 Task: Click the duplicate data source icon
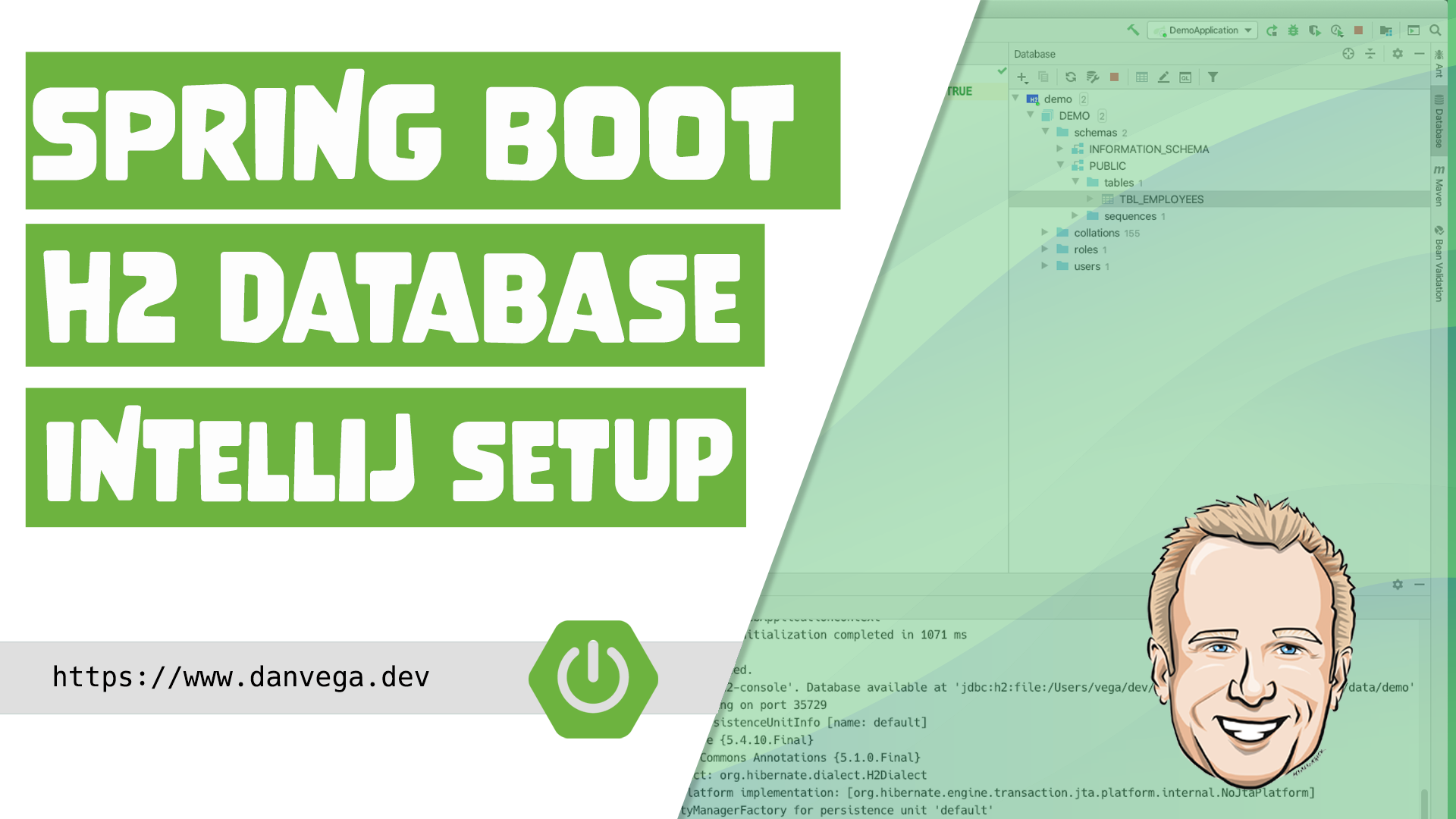[x=1043, y=77]
